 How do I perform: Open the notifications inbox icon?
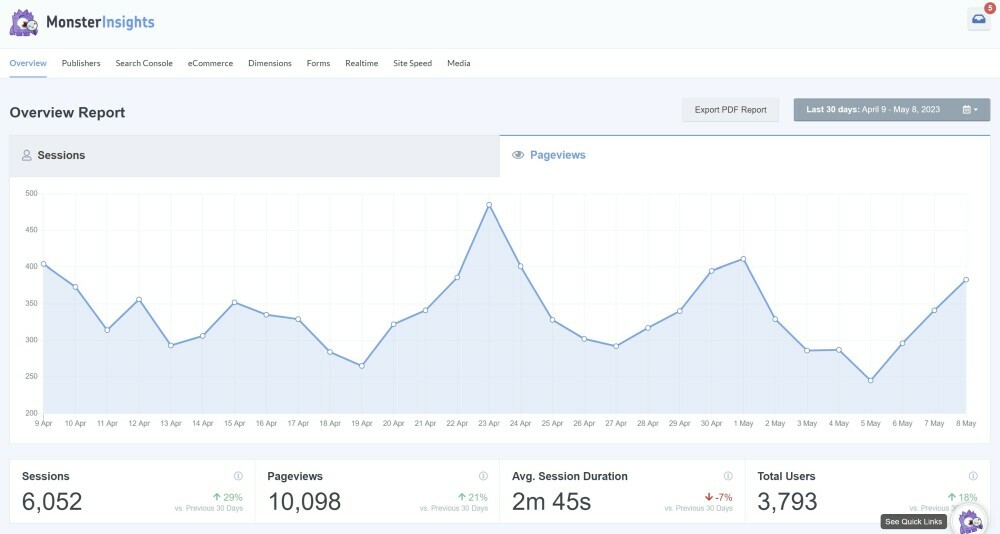(978, 19)
